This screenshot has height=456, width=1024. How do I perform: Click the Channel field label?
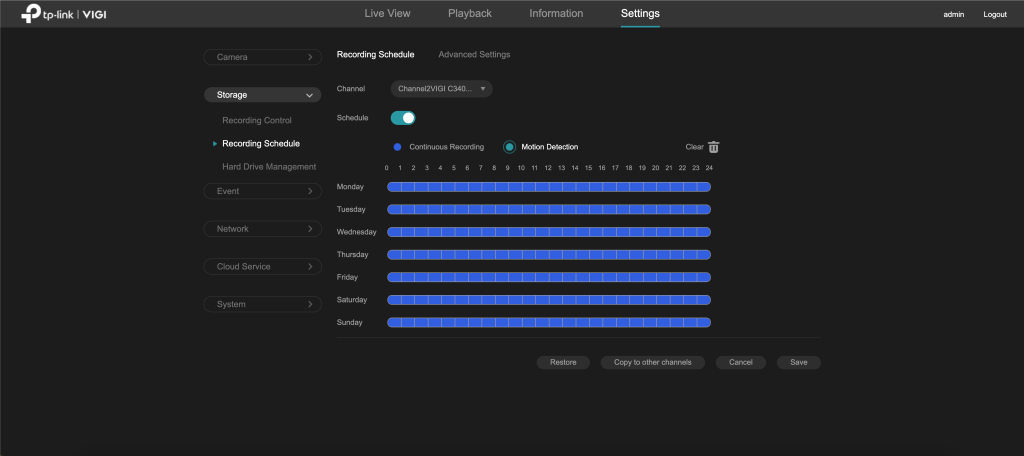point(351,89)
